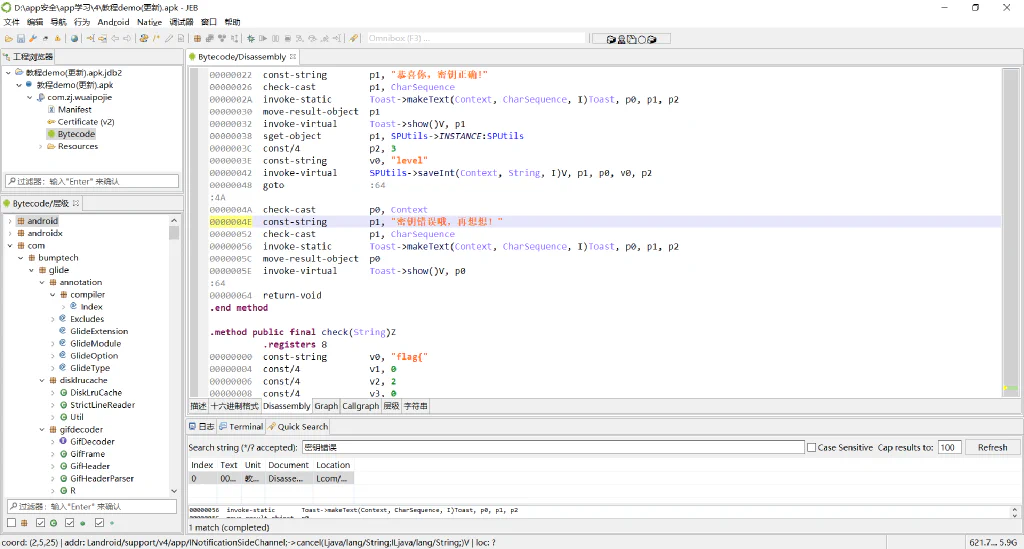Toggle the fields filter checkbox beside pale dot
The image size is (1024, 549).
point(99,522)
